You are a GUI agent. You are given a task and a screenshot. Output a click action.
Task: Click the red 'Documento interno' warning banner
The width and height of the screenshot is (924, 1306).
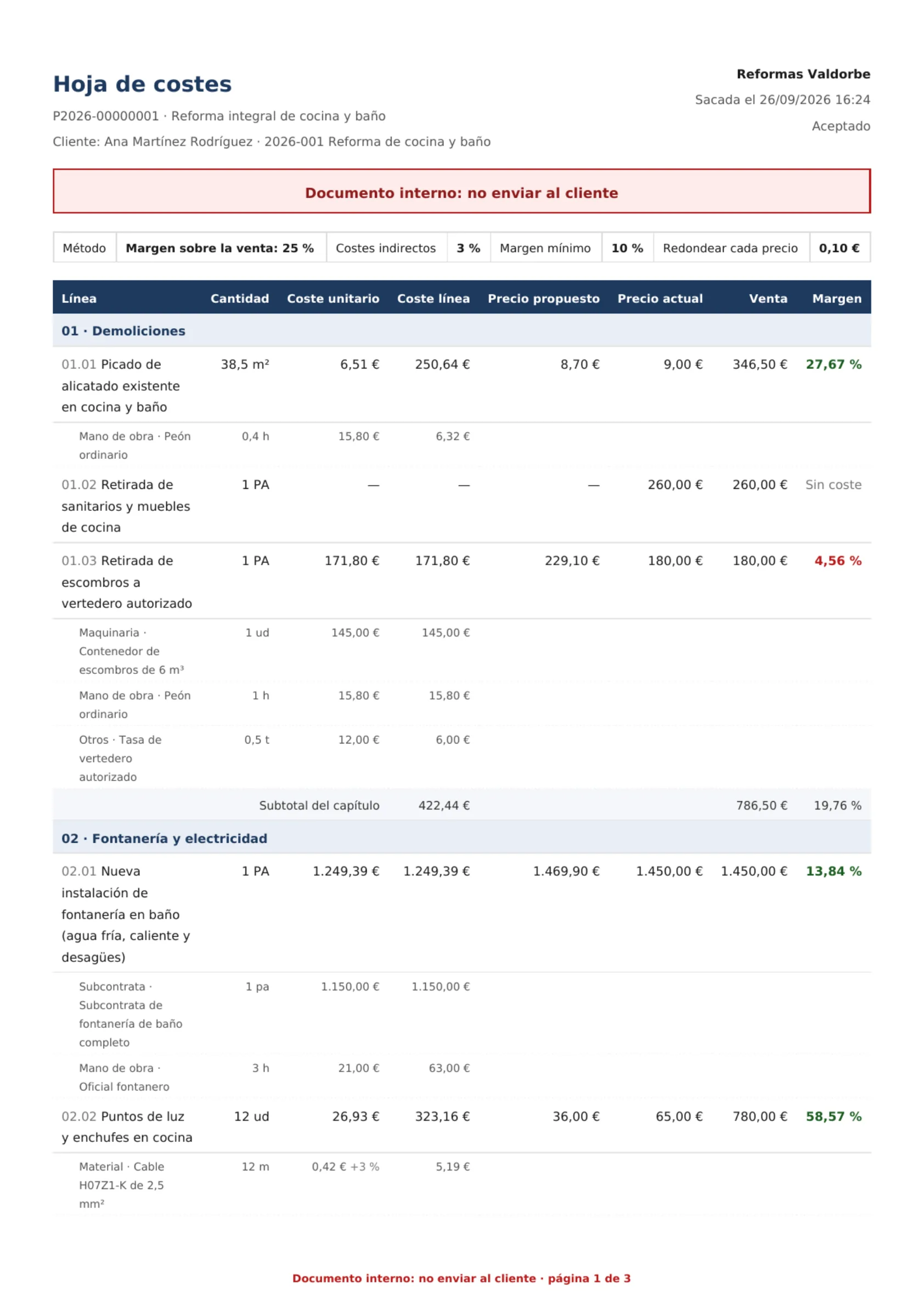point(461,191)
